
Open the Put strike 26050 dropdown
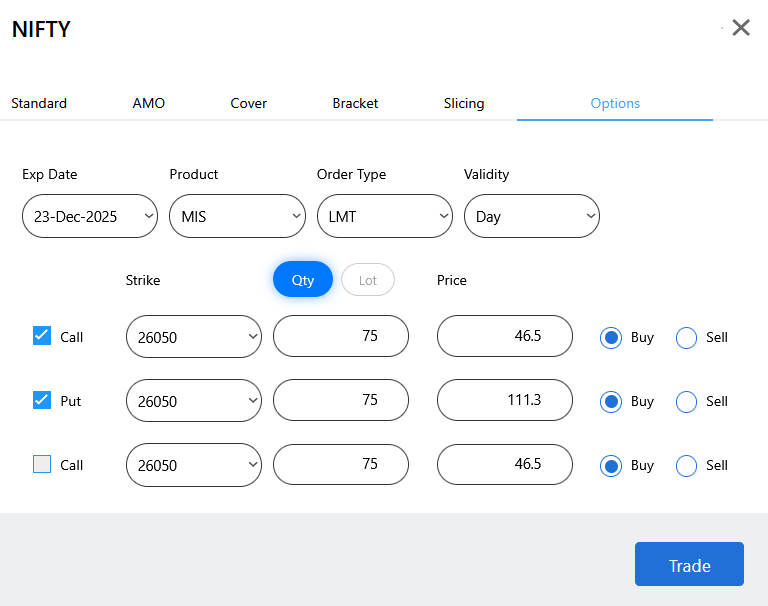(x=194, y=400)
